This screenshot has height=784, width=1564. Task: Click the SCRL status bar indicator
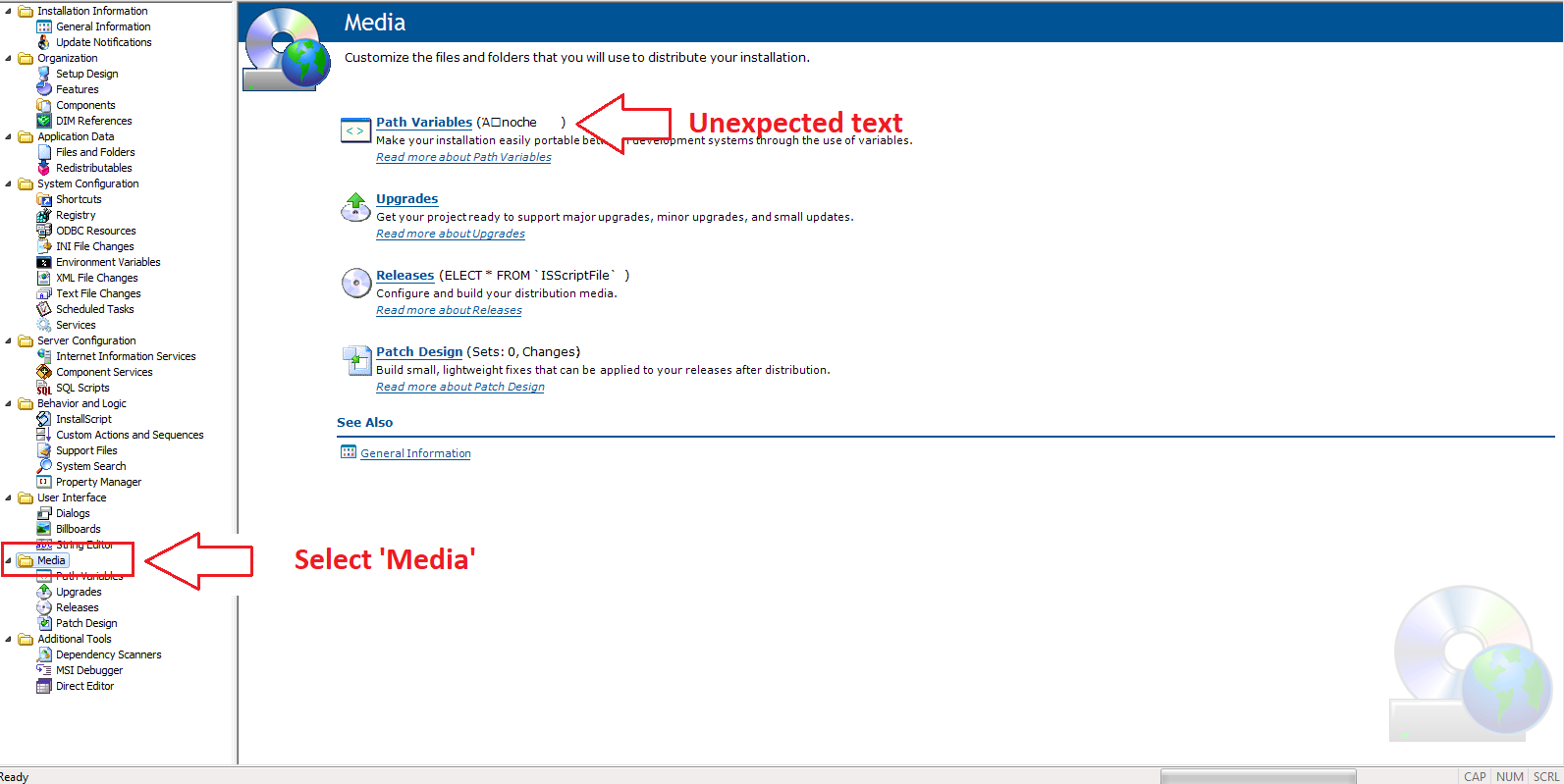[x=1546, y=776]
